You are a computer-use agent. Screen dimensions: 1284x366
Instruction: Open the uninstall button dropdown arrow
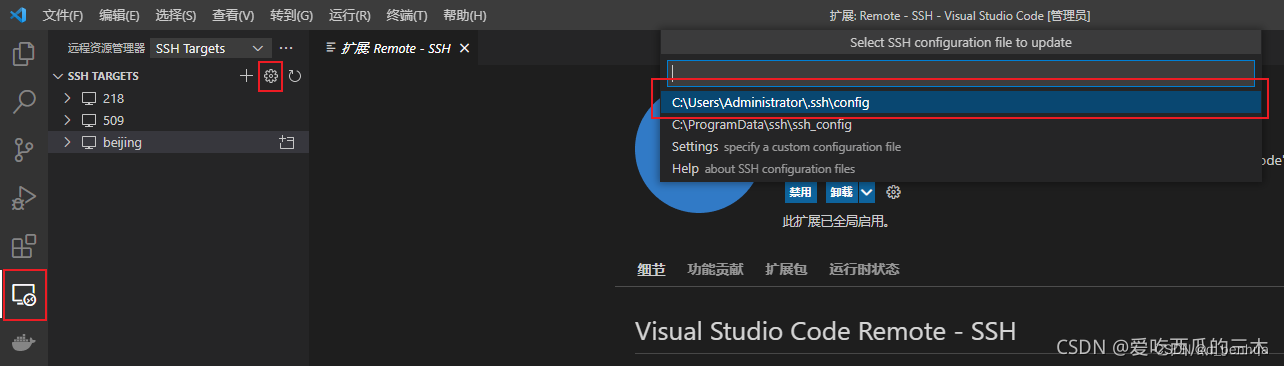pos(867,192)
